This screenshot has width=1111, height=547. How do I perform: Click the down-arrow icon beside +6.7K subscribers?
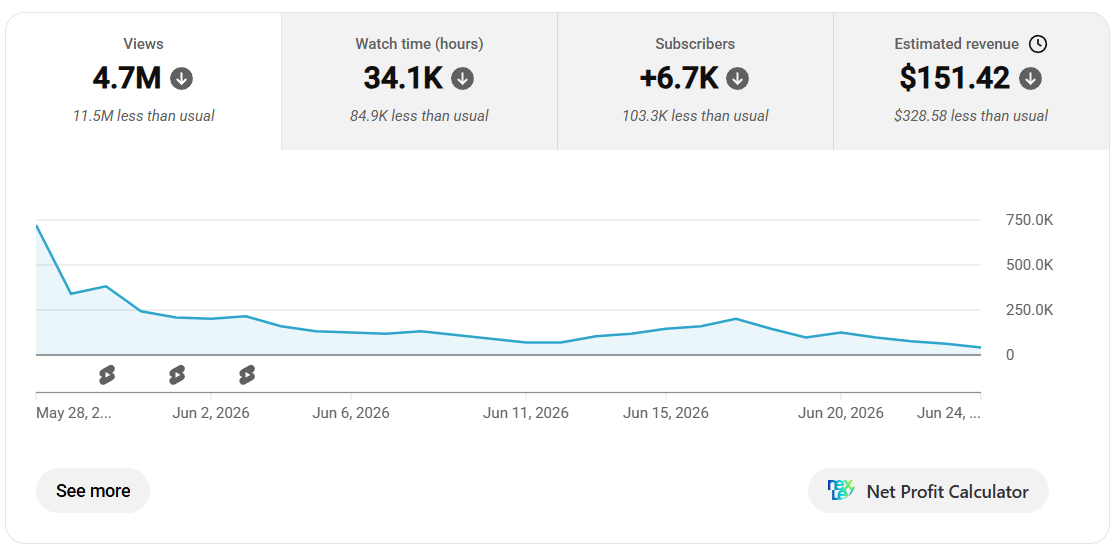point(738,79)
